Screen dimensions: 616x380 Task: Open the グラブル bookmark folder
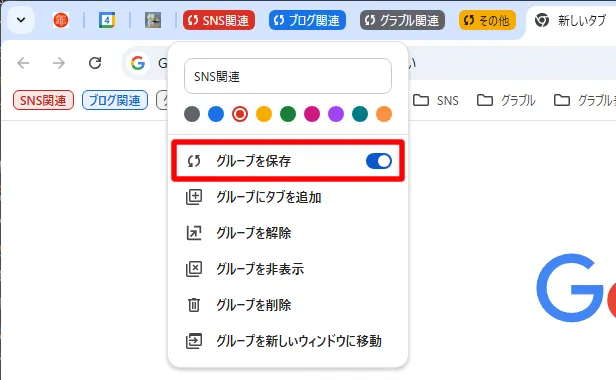506,101
